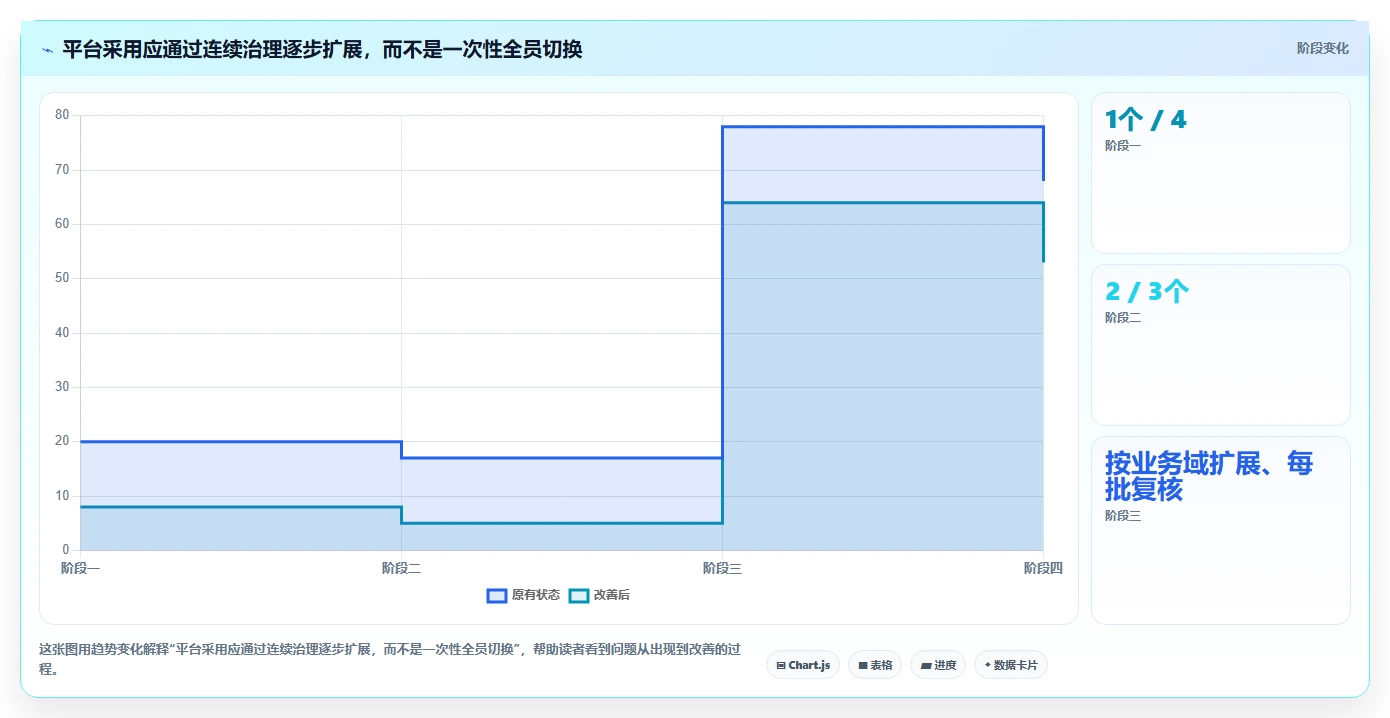Click the 阶段二 caption in second card
Screen dimensions: 1390x718
1123,318
